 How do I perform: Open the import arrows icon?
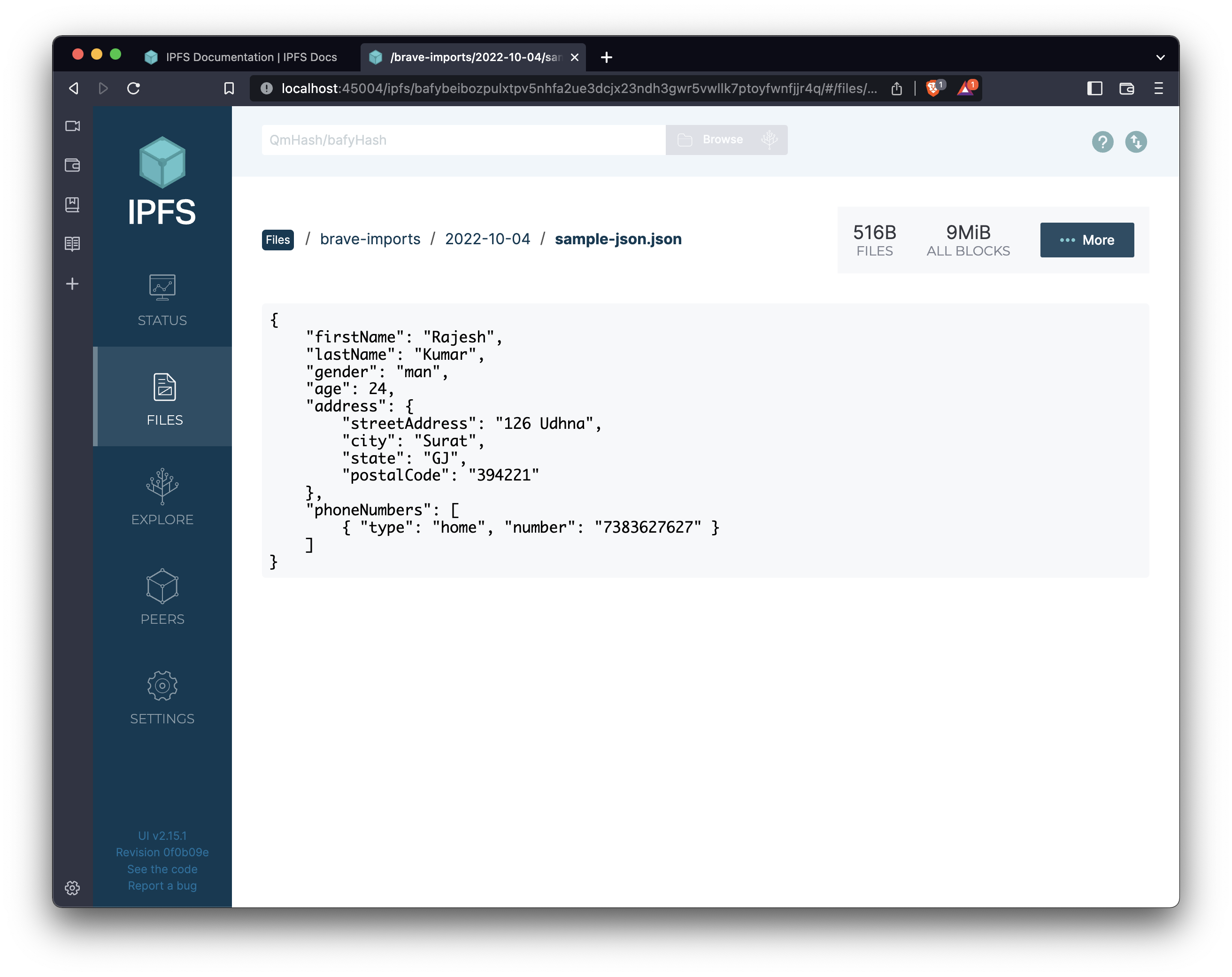pyautogui.click(x=1136, y=142)
